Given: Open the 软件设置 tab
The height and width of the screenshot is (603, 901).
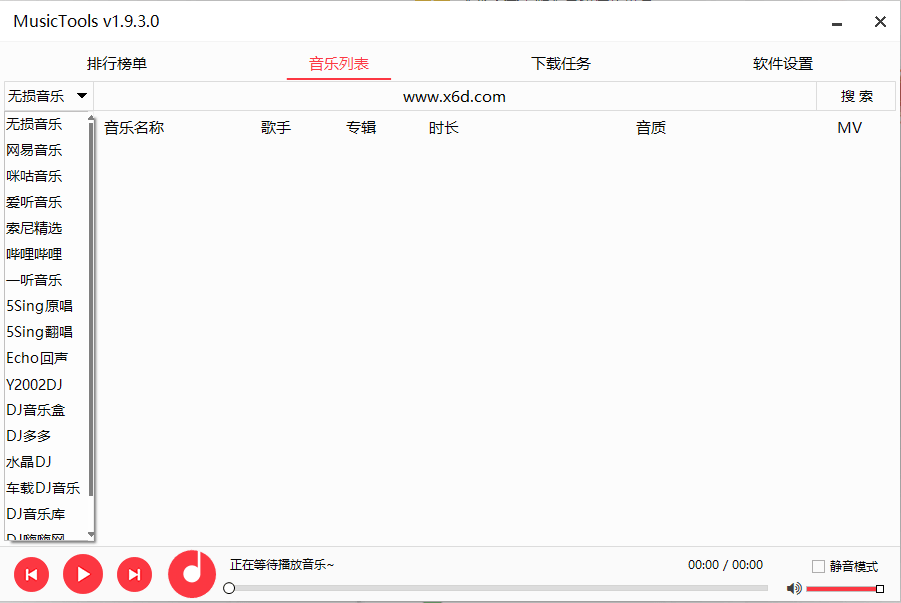Looking at the screenshot, I should coord(783,62).
